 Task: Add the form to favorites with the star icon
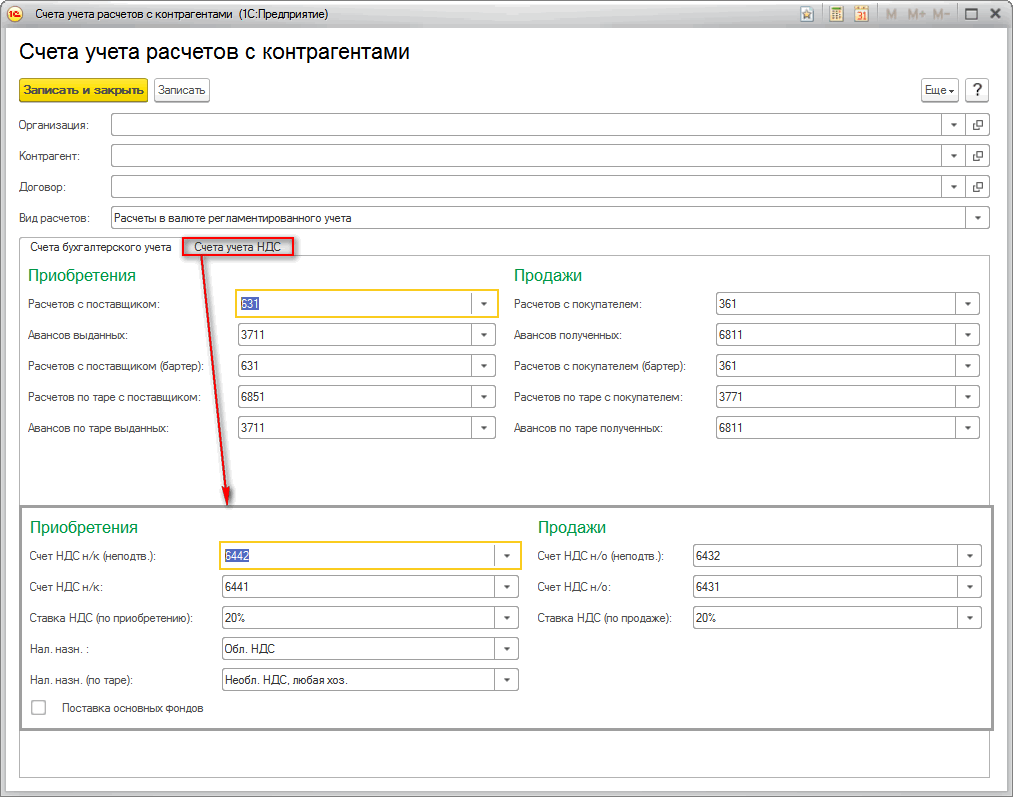807,14
